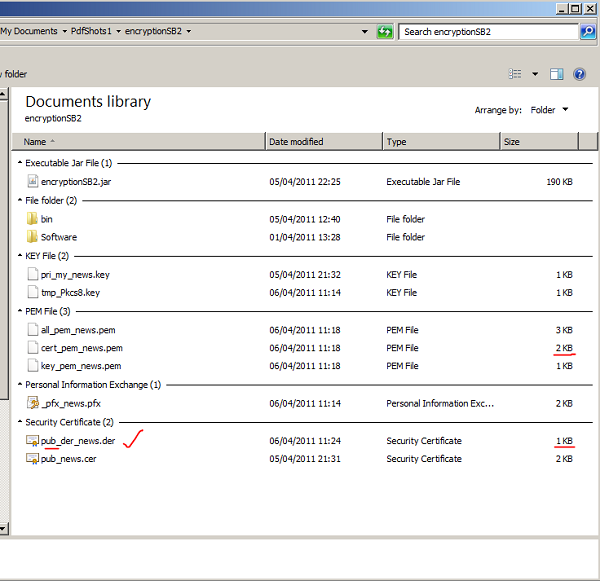Viewport: 600px width, 581px height.
Task: Select the encryptionSB2.jar file icon
Action: pos(33,181)
